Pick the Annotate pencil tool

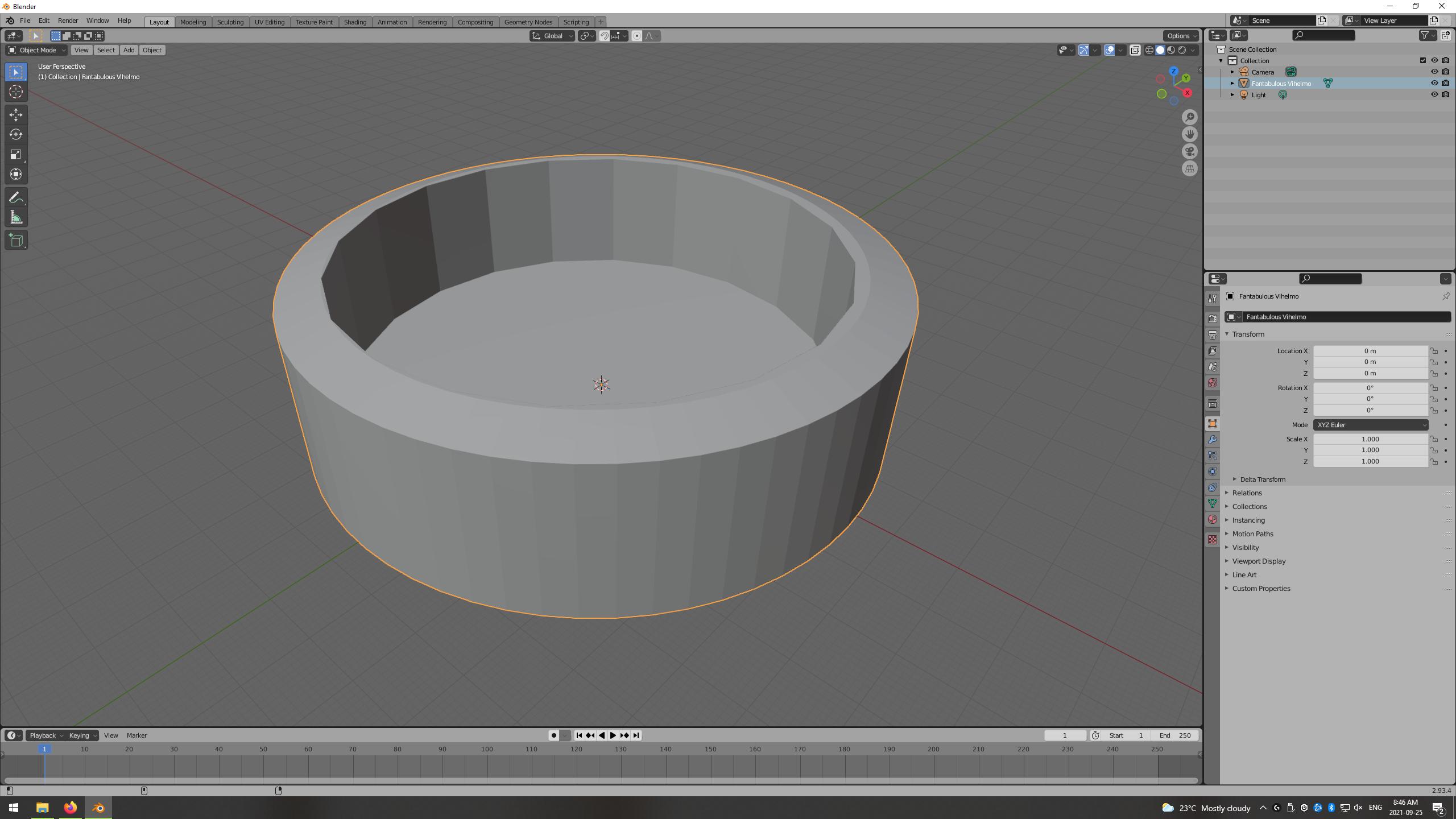pos(16,198)
